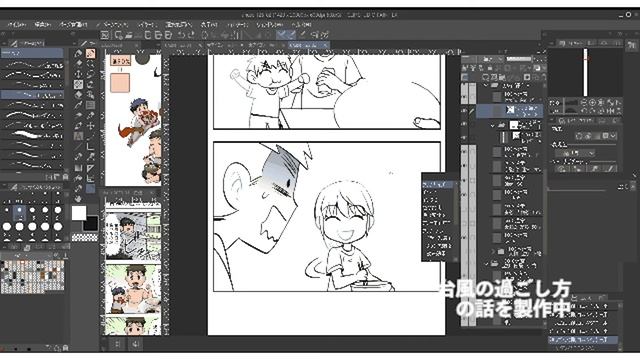Click the shirtless character manga page thumbnail
640x360 pixels.
click(x=133, y=289)
